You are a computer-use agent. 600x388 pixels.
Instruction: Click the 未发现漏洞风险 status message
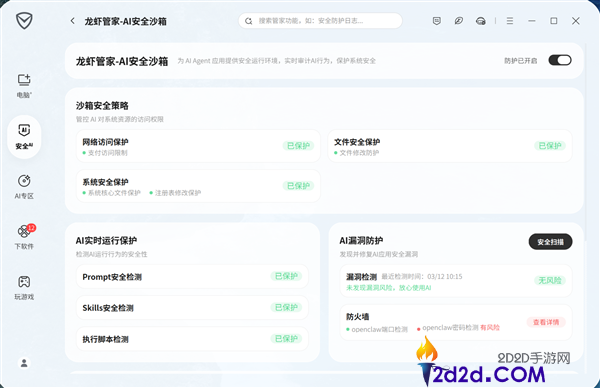389,288
